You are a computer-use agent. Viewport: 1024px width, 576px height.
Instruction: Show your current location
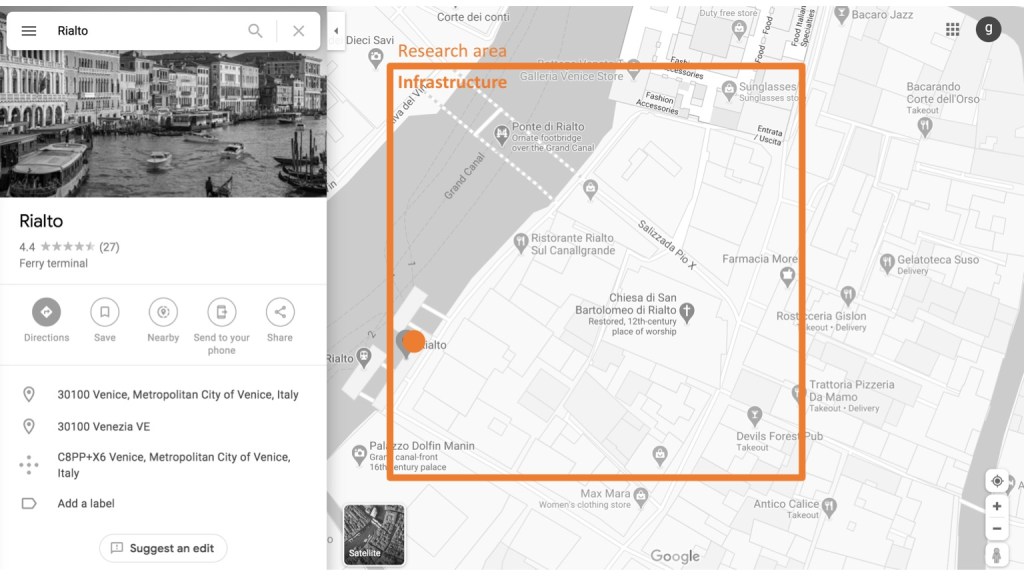coord(997,481)
